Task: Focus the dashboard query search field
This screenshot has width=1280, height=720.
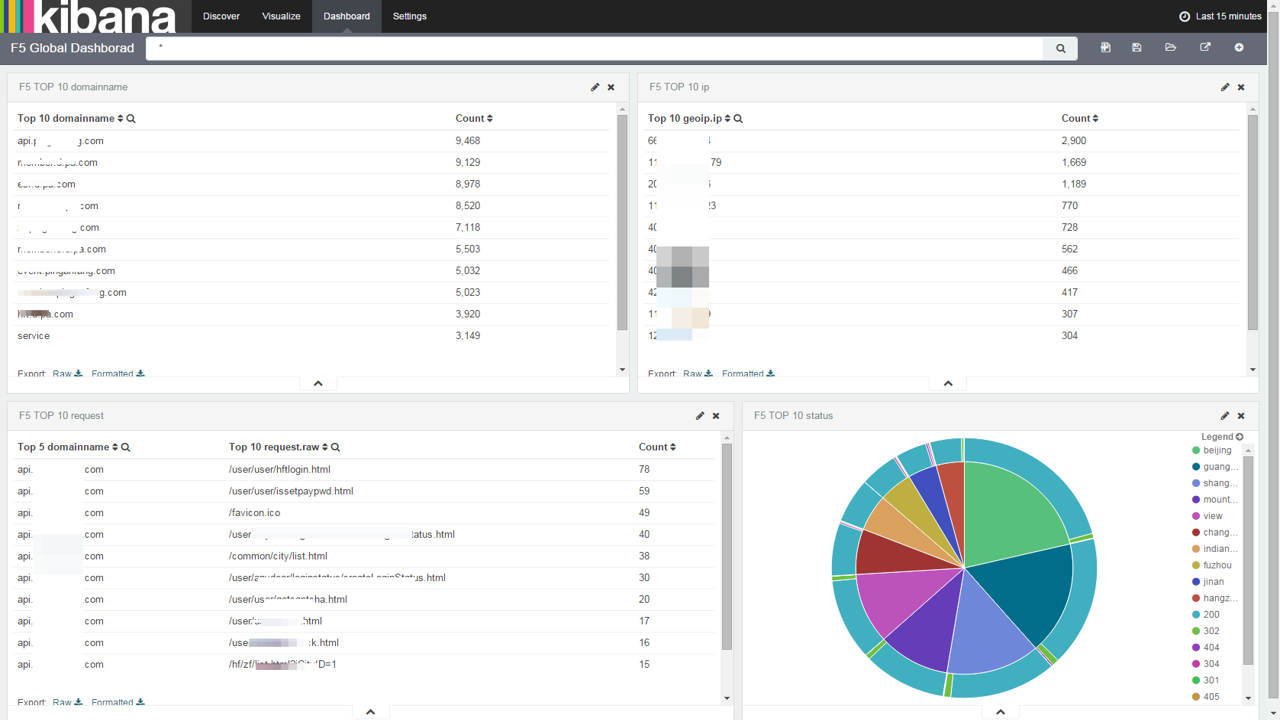Action: [595, 48]
